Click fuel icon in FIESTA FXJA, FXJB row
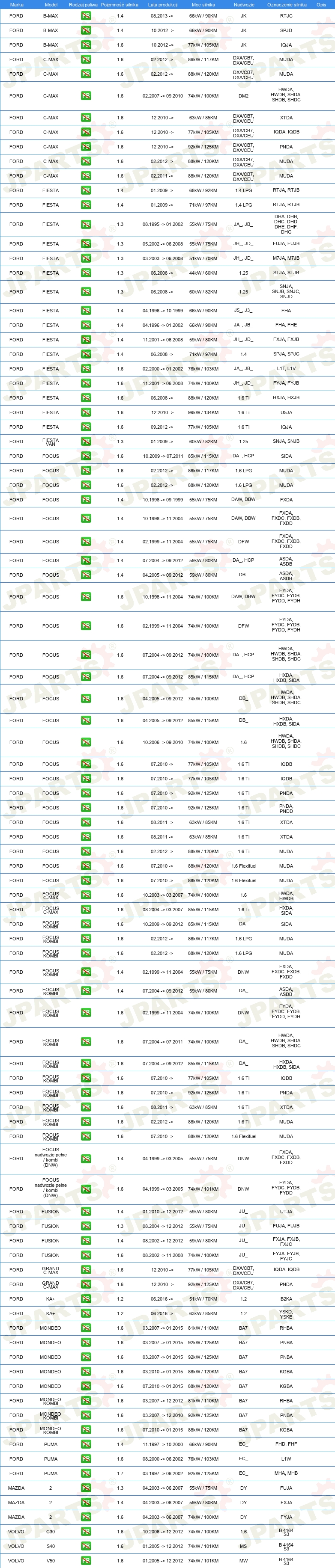The image size is (335, 1568). [86, 340]
